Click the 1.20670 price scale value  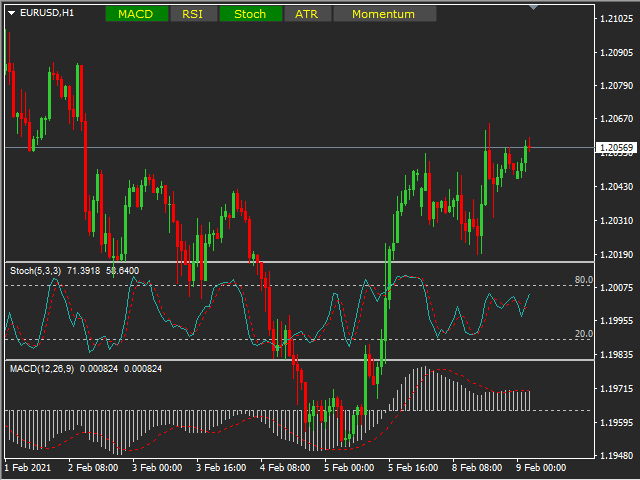pos(616,119)
